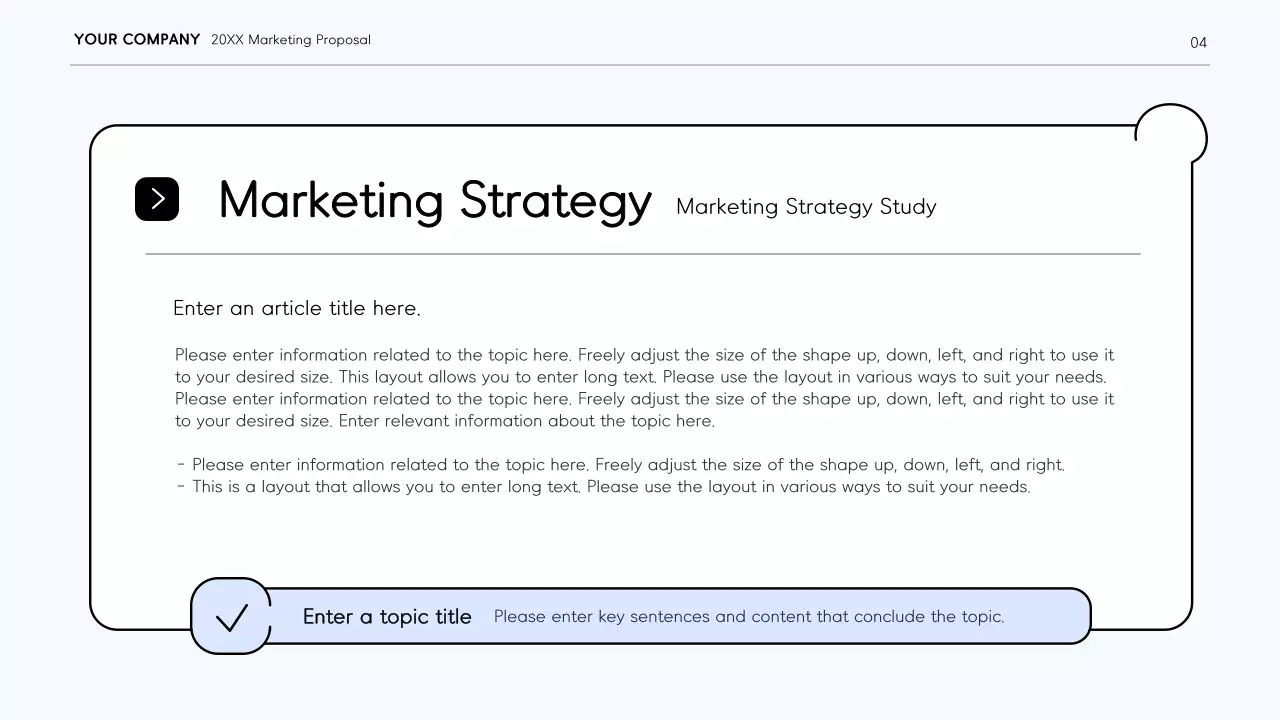Viewport: 1280px width, 720px height.
Task: Click the "20XX Marketing Proposal" header label
Action: (291, 40)
